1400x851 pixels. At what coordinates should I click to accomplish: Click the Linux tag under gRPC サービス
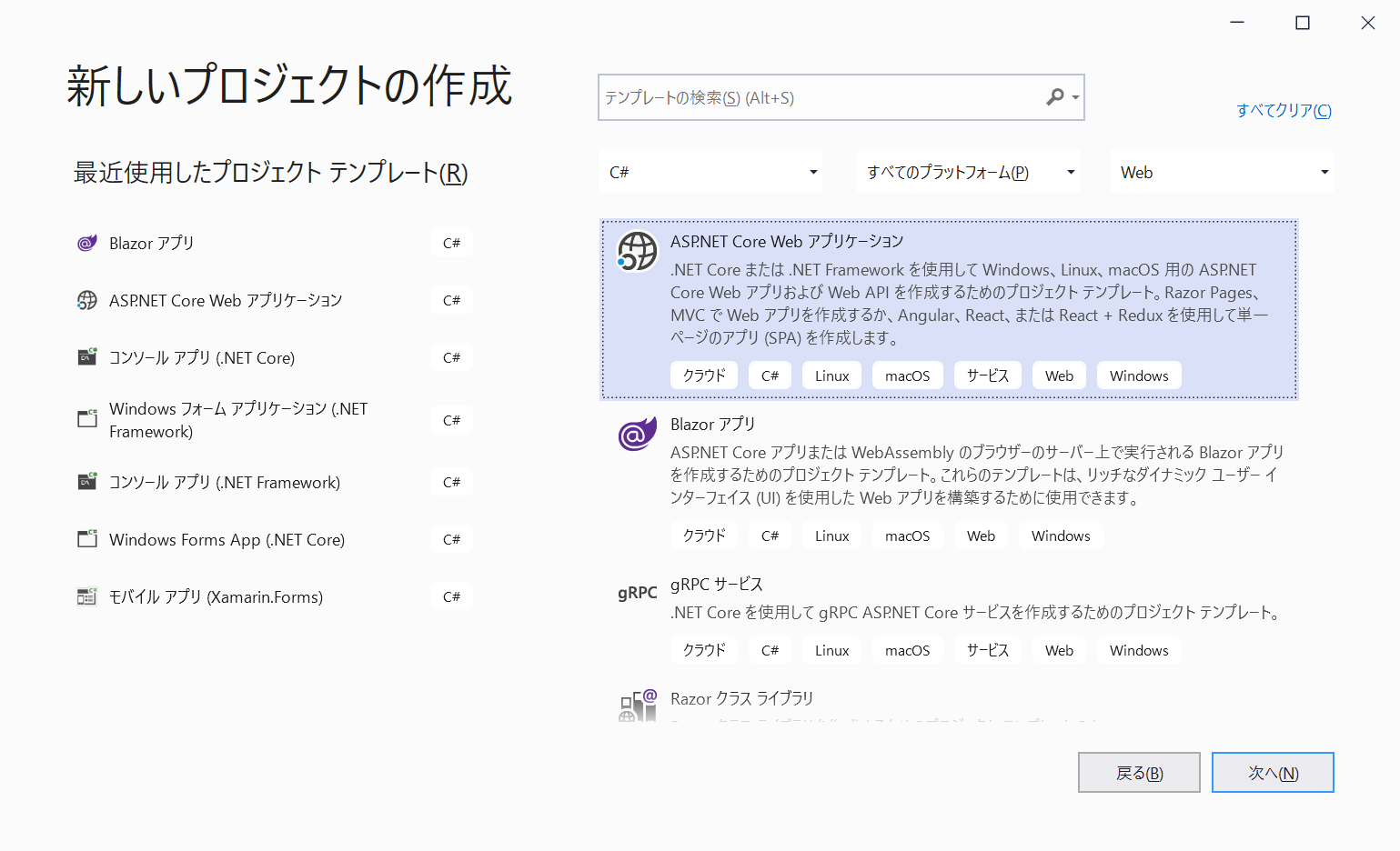click(831, 649)
